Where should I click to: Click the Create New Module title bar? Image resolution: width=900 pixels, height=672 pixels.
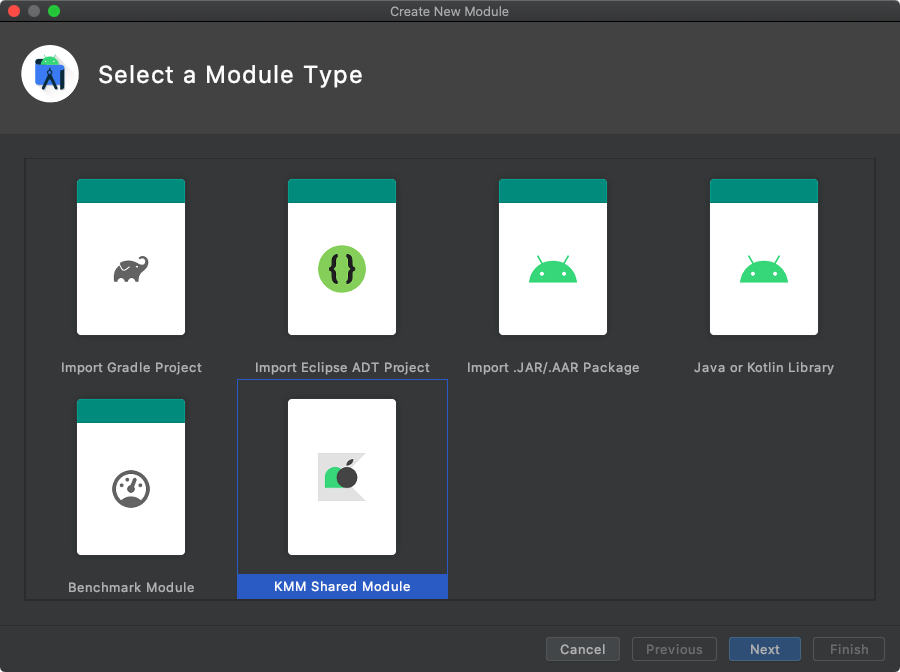[449, 11]
